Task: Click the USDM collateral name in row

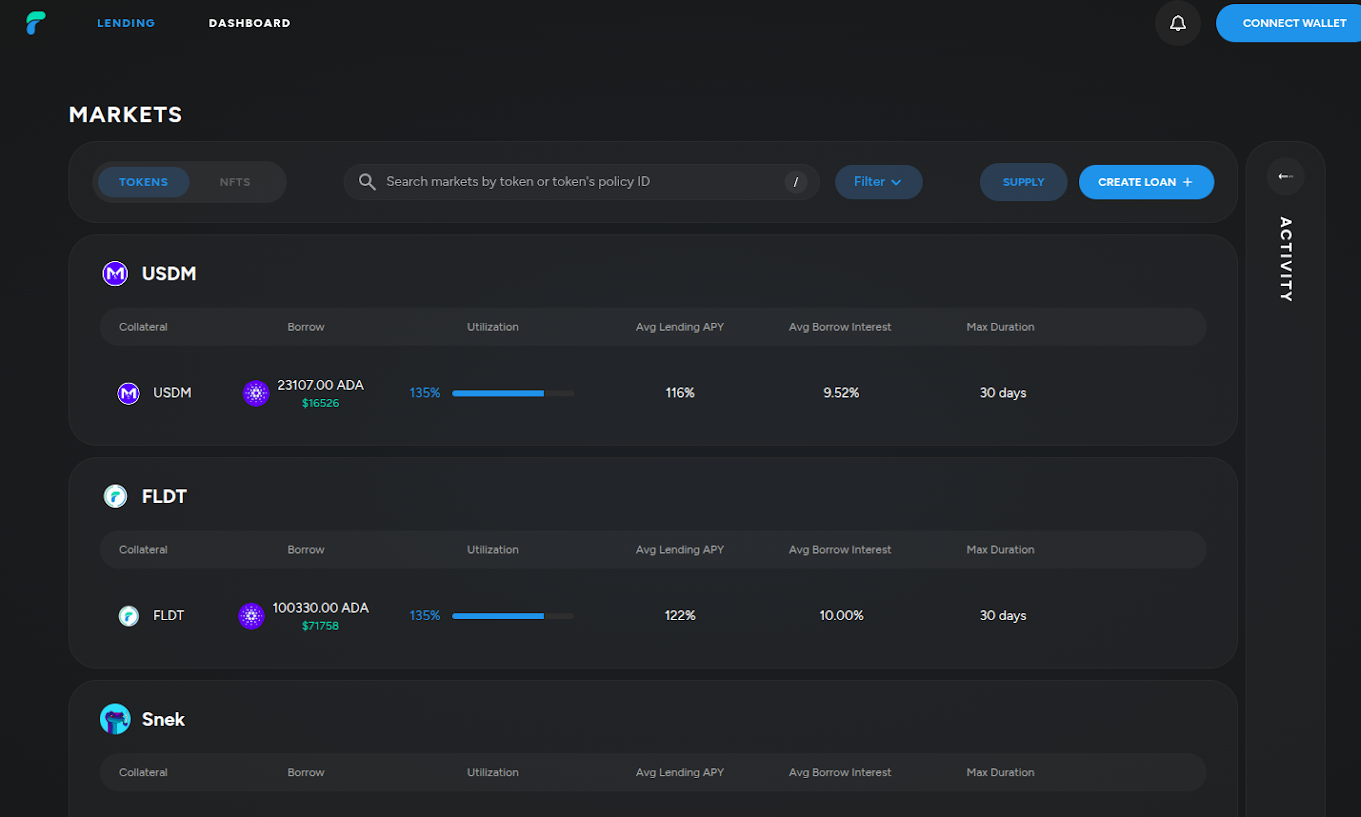Action: [172, 393]
